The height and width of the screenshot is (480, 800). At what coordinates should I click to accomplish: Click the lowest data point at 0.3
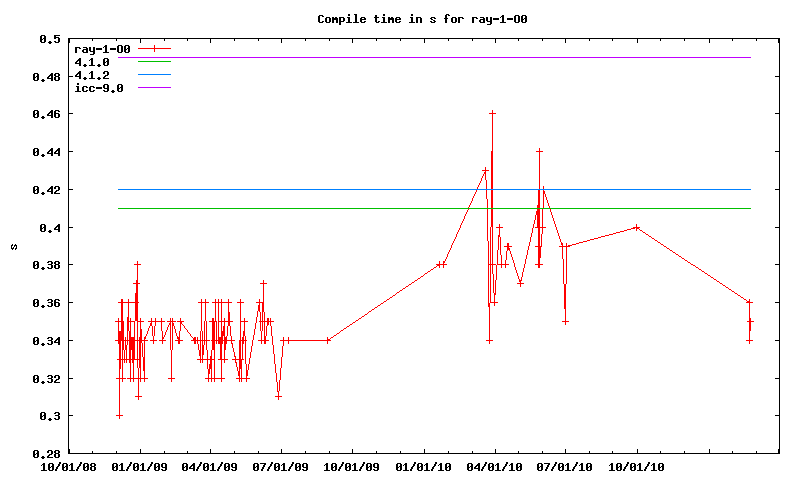119,416
